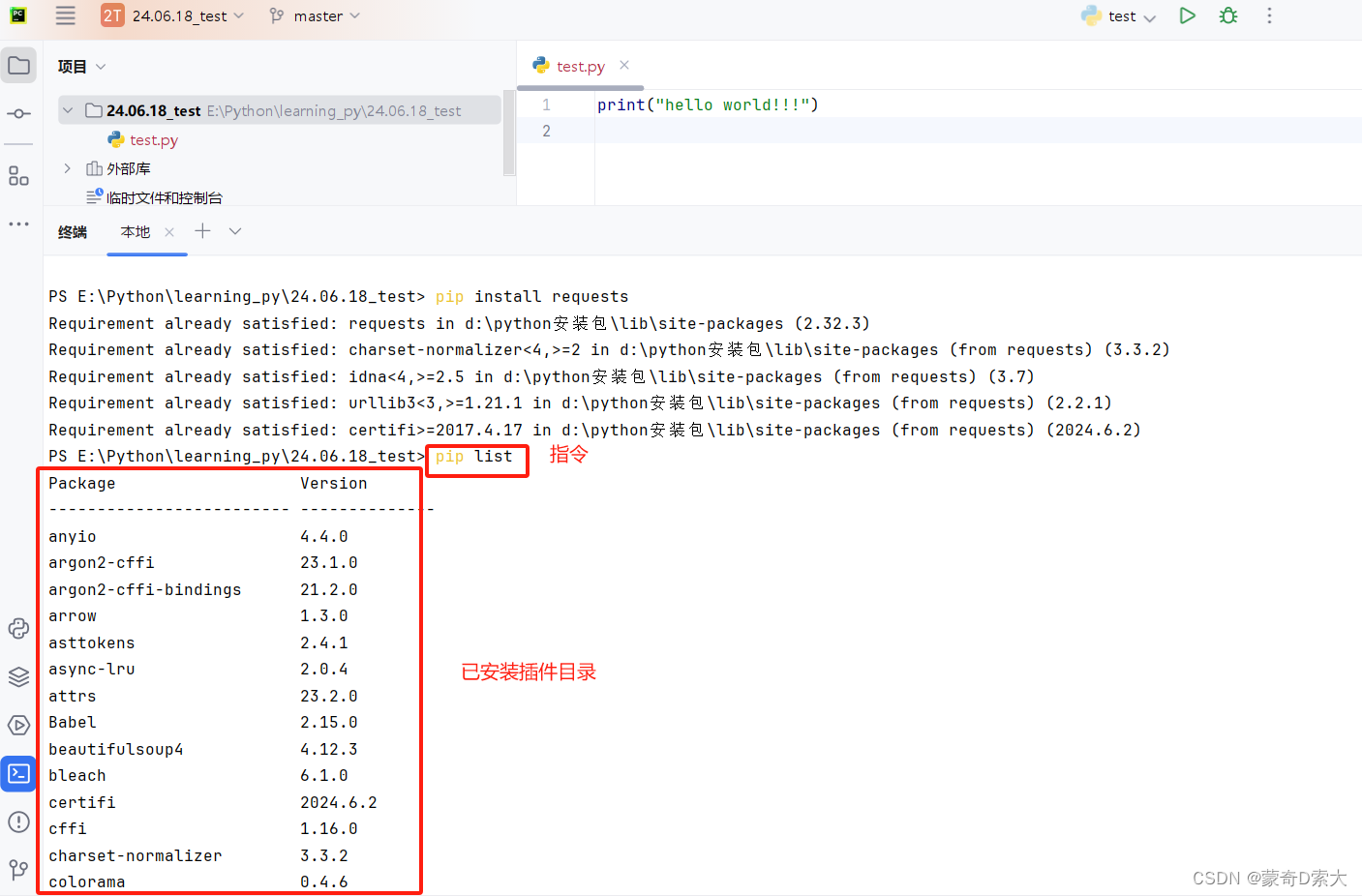The height and width of the screenshot is (896, 1362).
Task: Open the main hamburger menu
Action: click(65, 15)
